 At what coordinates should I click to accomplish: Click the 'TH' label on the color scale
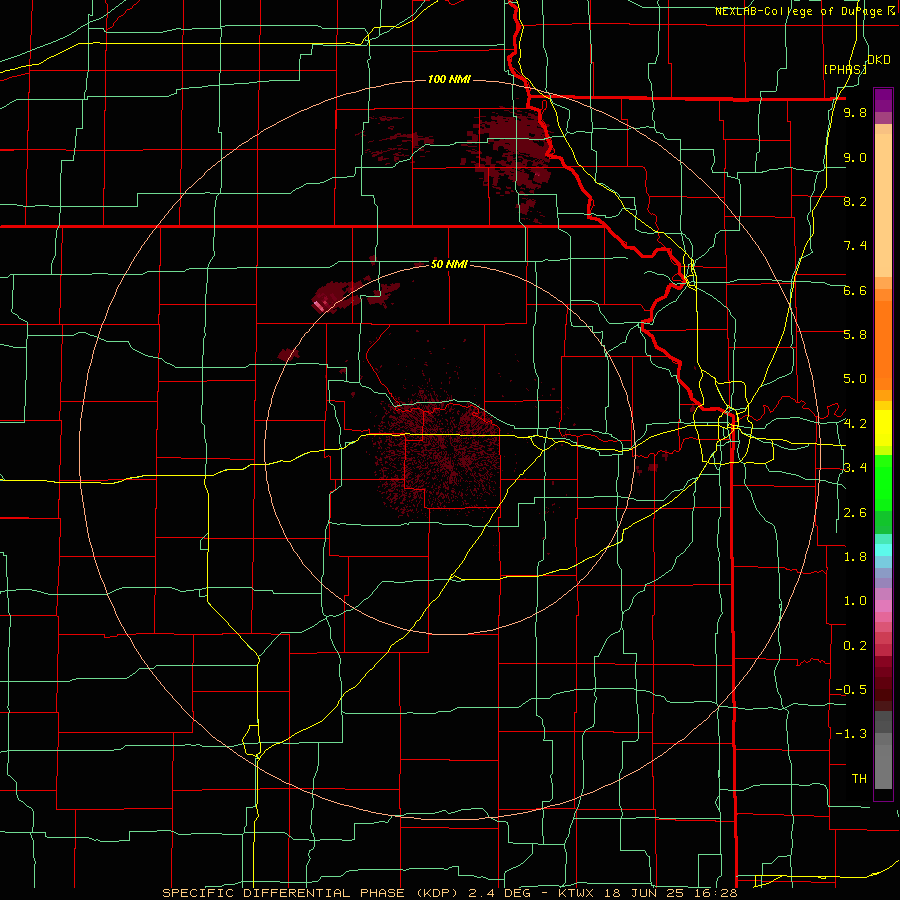[859, 779]
